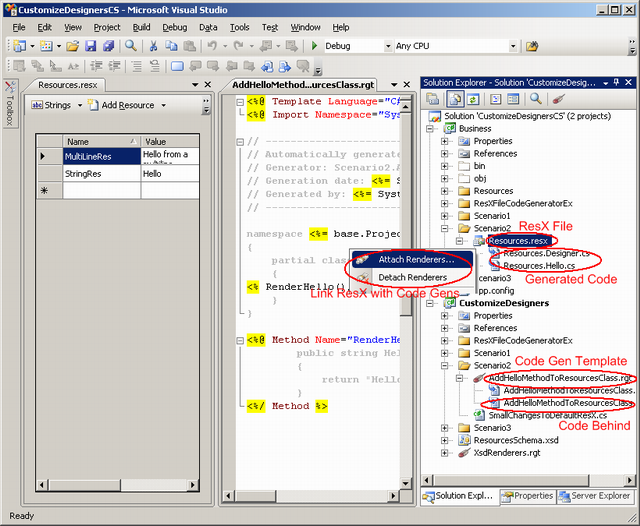Expand the ResourcesSchema.xsd node
The height and width of the screenshot is (526, 640).
pos(444,440)
